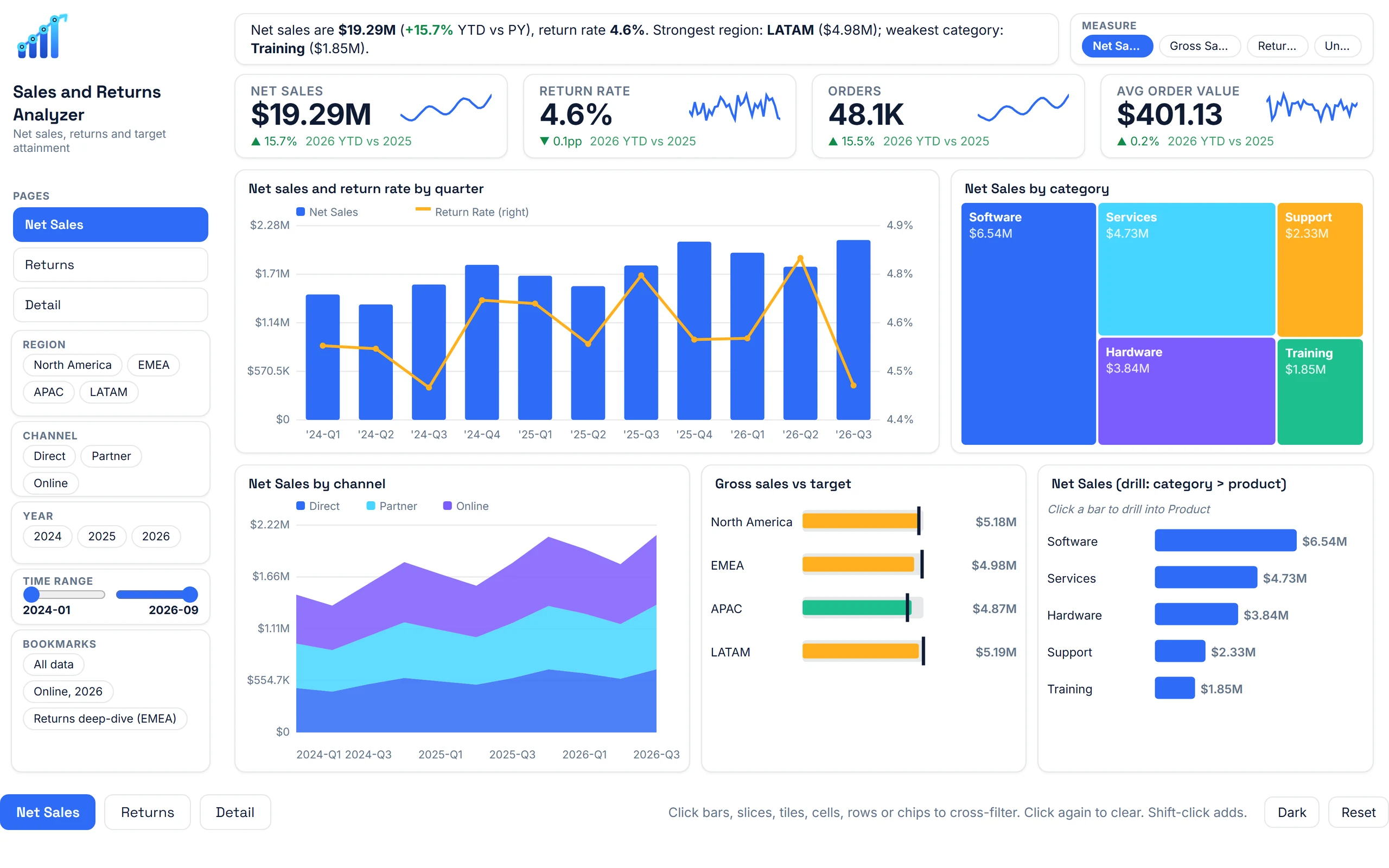Click the Support treemap tile
The image size is (1389, 868).
tap(1320, 269)
